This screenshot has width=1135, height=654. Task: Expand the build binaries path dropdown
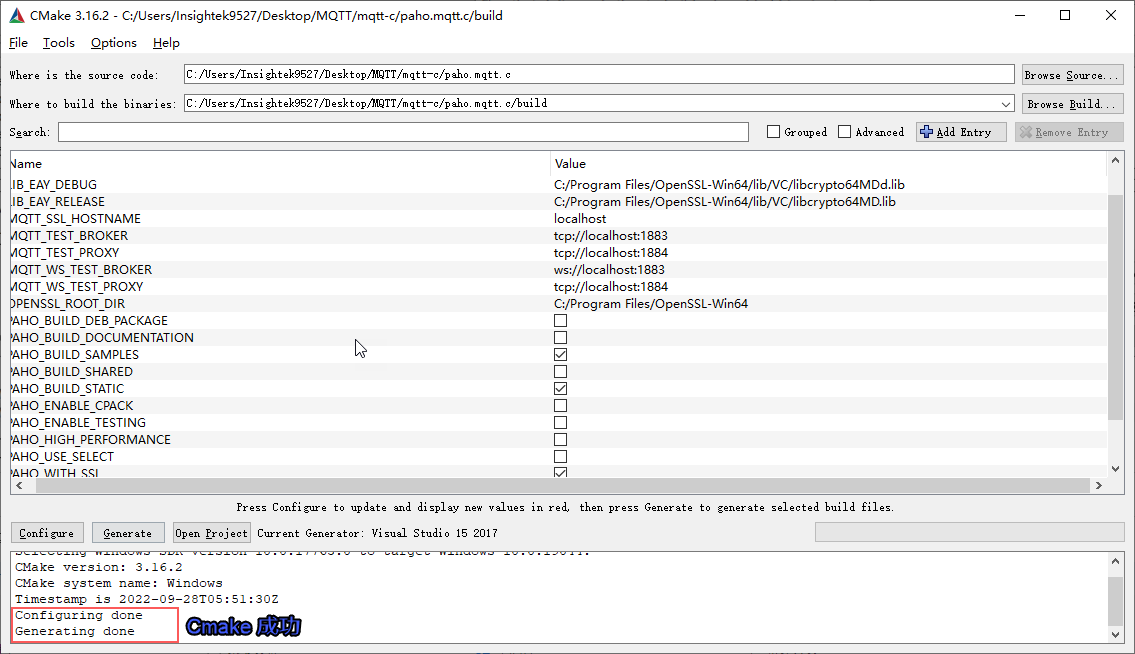pyautogui.click(x=1005, y=104)
